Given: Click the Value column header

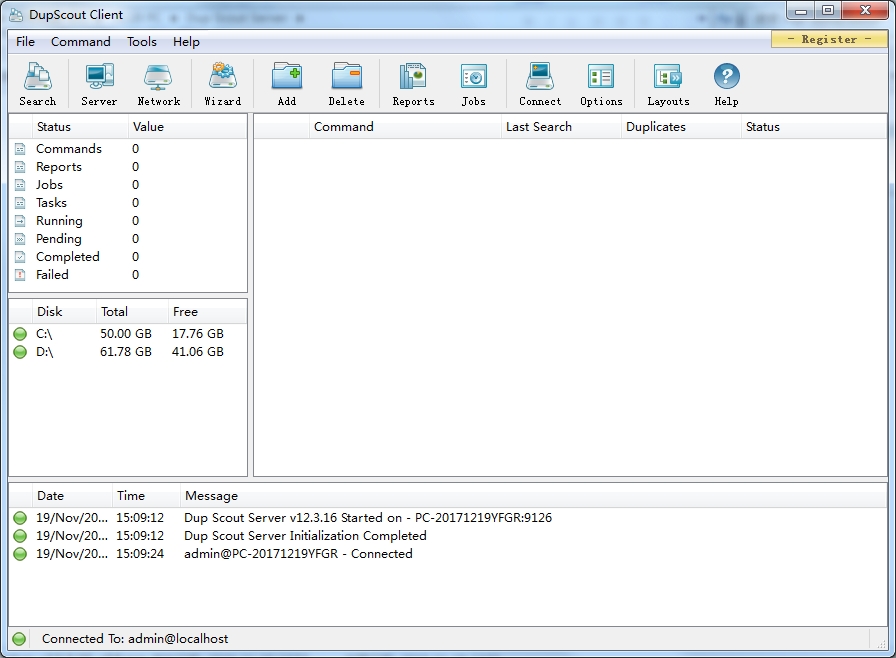Looking at the screenshot, I should pyautogui.click(x=187, y=127).
